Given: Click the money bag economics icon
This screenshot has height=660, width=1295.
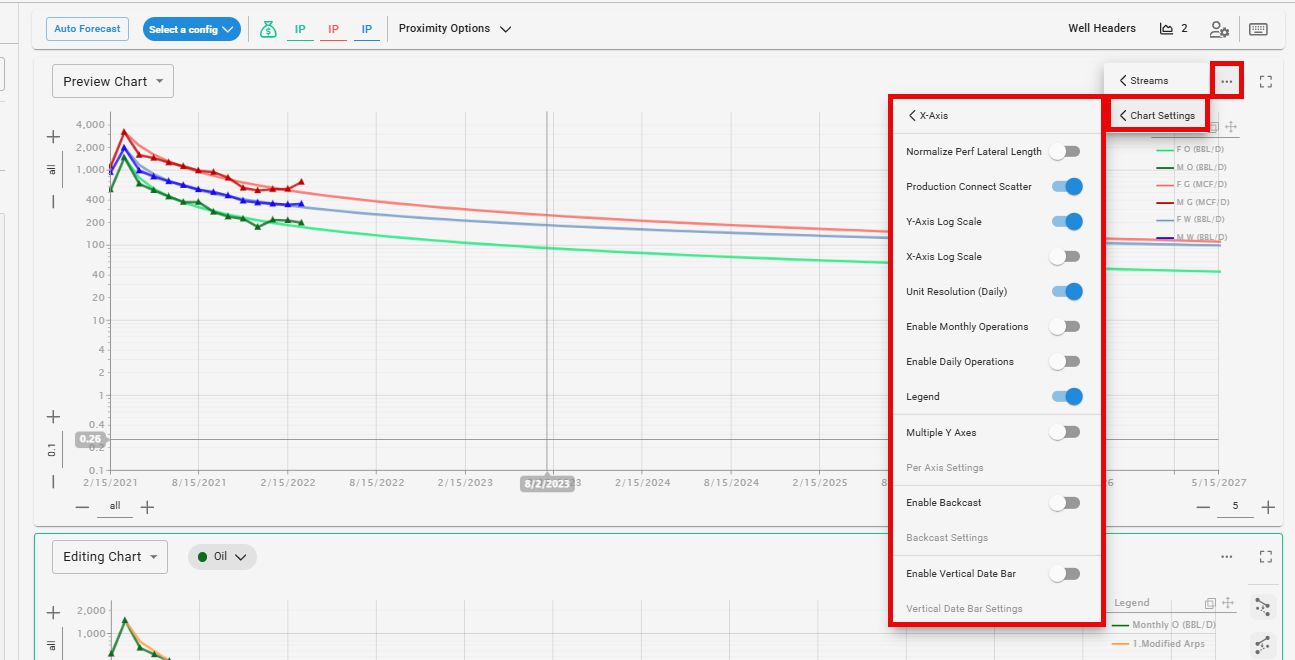Looking at the screenshot, I should tap(267, 29).
